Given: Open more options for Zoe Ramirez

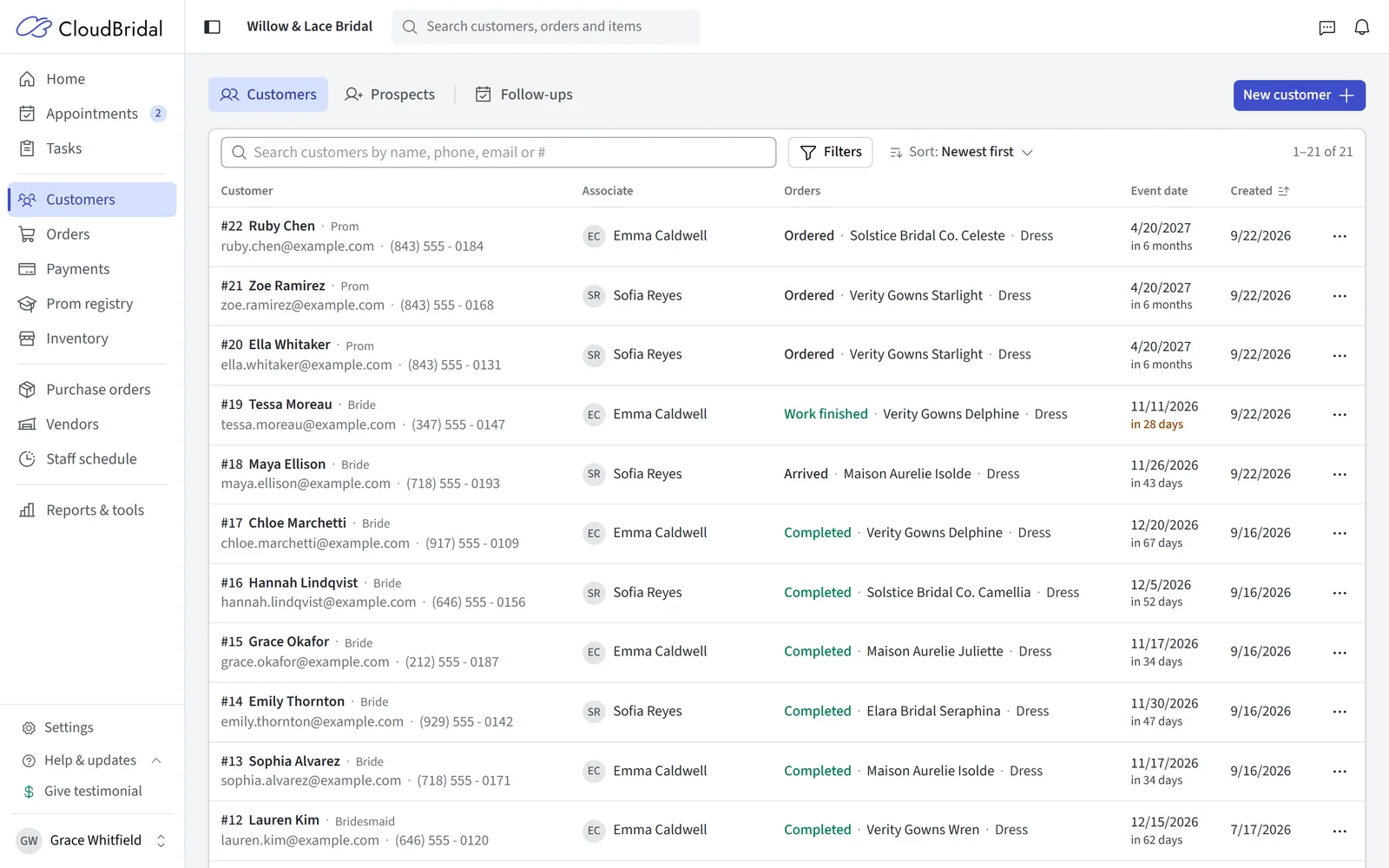Looking at the screenshot, I should pos(1340,296).
